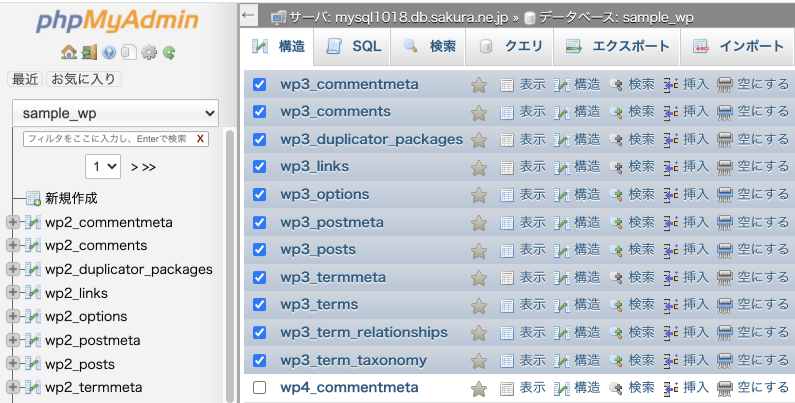Expand wp2_commentmeta tree node
The height and width of the screenshot is (403, 795).
pos(13,222)
